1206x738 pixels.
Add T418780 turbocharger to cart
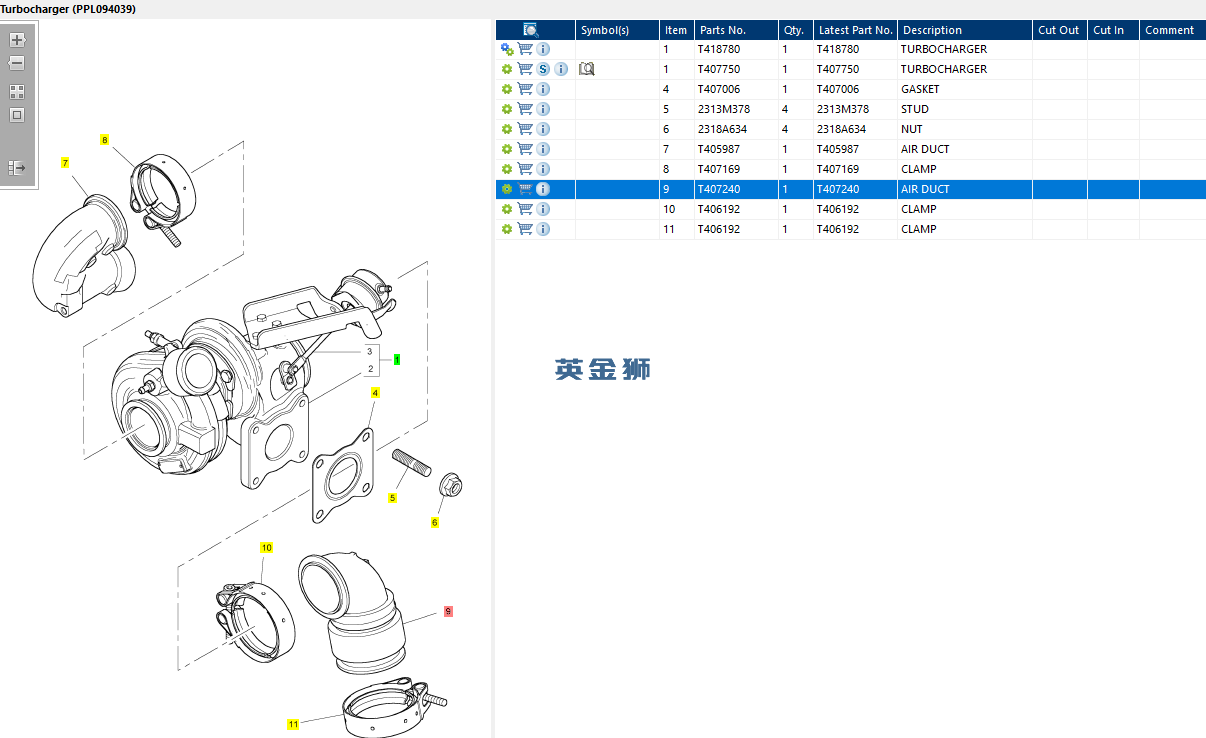pyautogui.click(x=525, y=49)
